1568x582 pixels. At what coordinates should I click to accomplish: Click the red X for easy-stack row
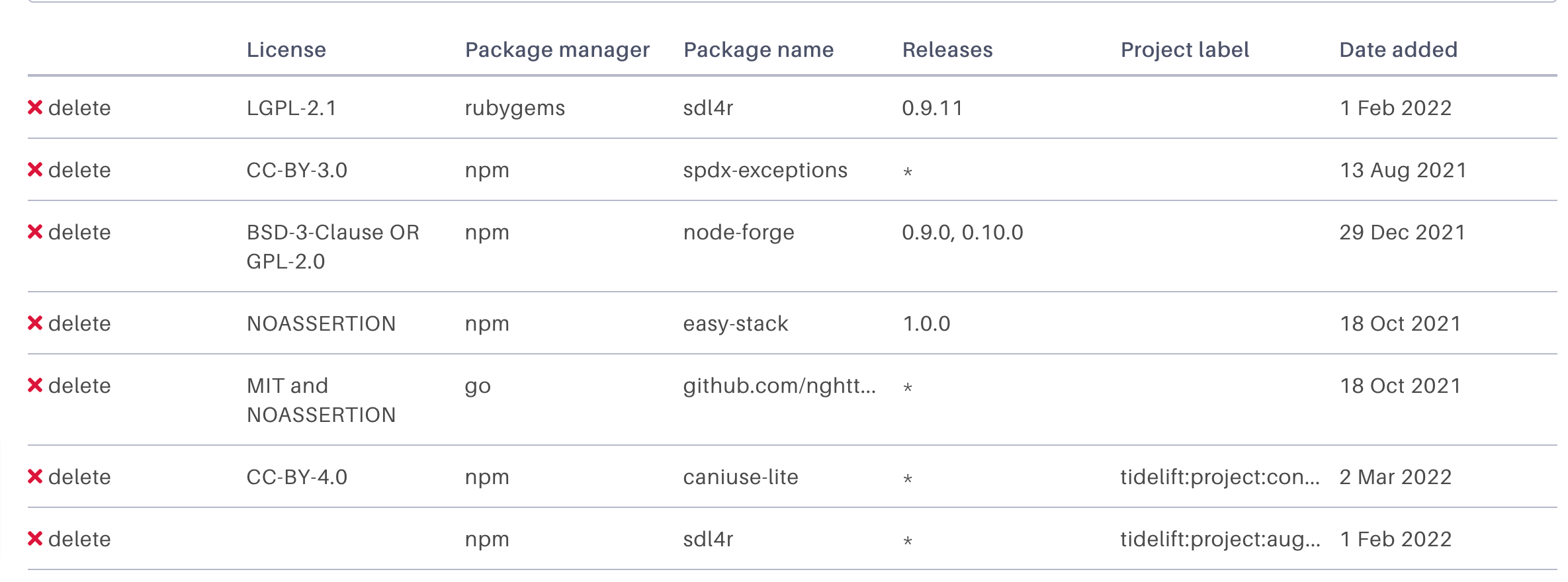35,323
